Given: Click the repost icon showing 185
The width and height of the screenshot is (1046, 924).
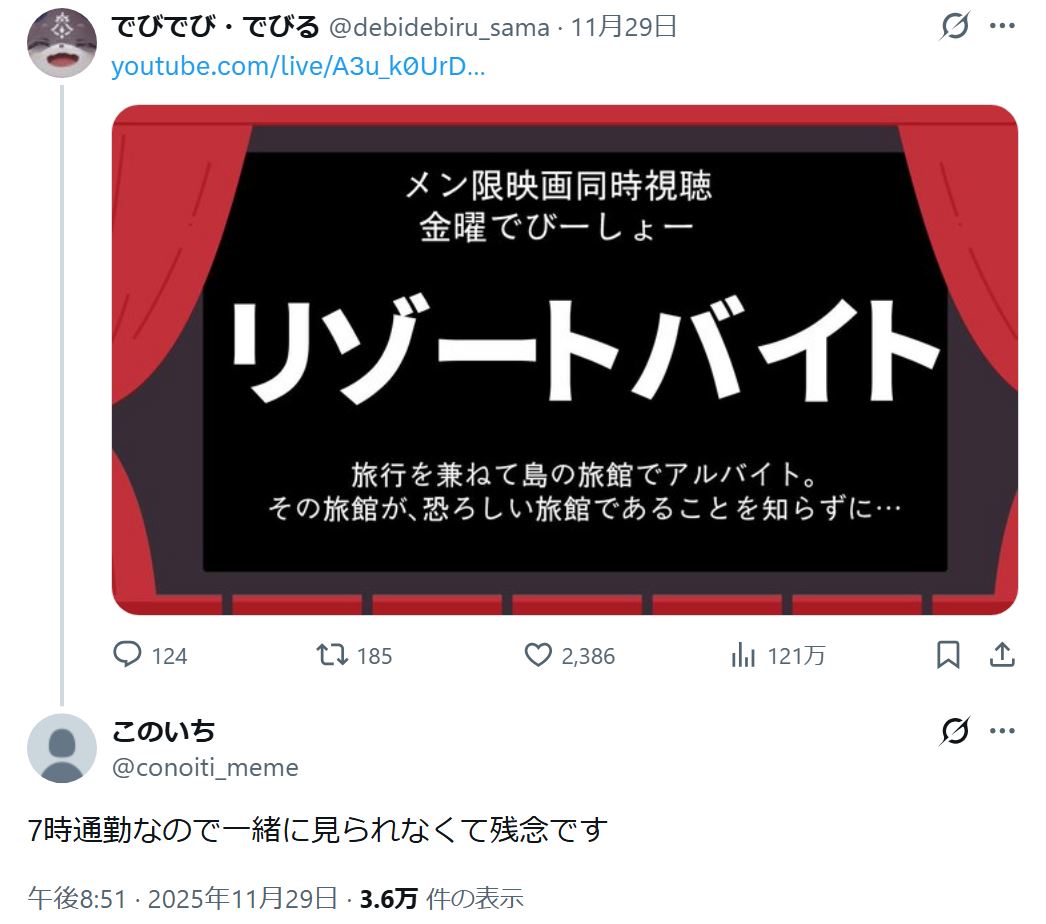Looking at the screenshot, I should coord(332,654).
